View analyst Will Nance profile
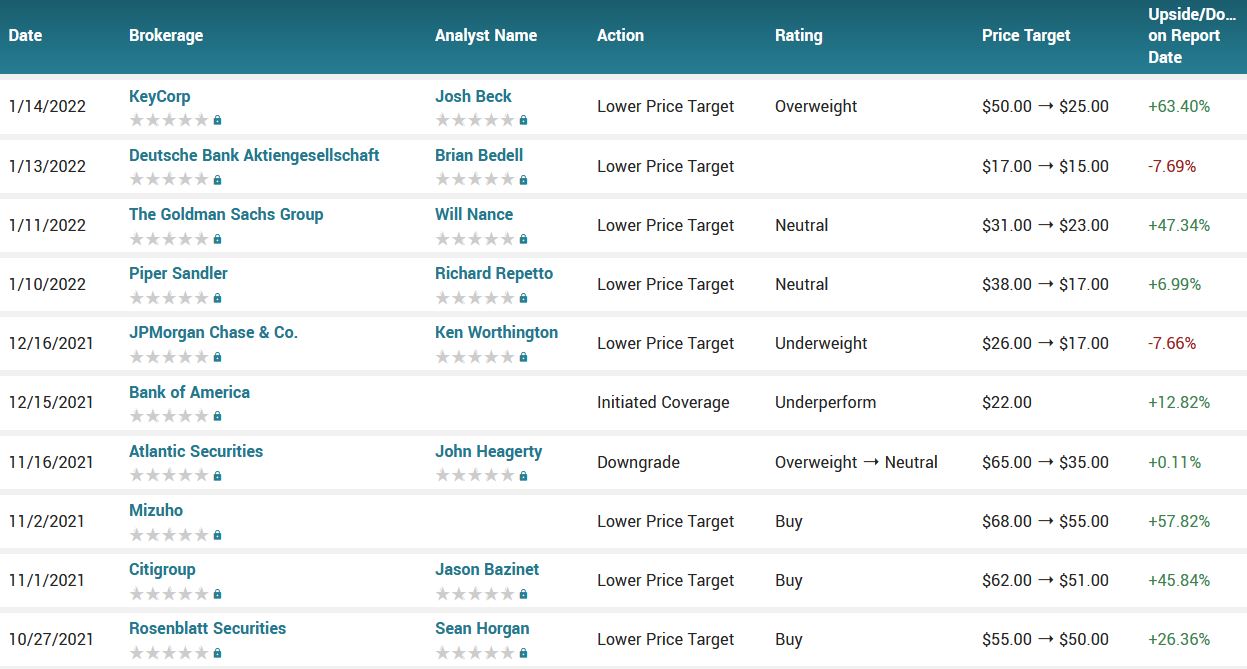The width and height of the screenshot is (1247, 669). 474,214
